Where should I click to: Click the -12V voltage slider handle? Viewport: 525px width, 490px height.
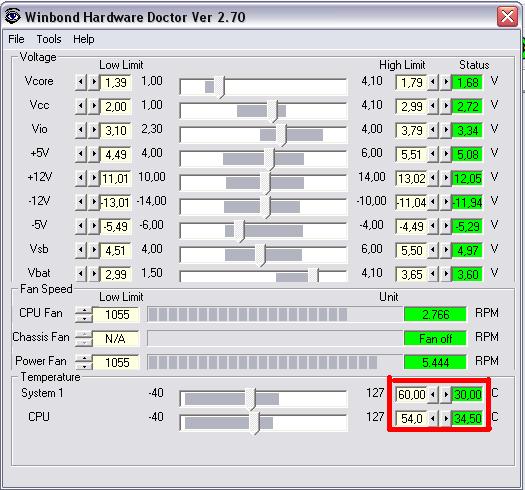(265, 207)
